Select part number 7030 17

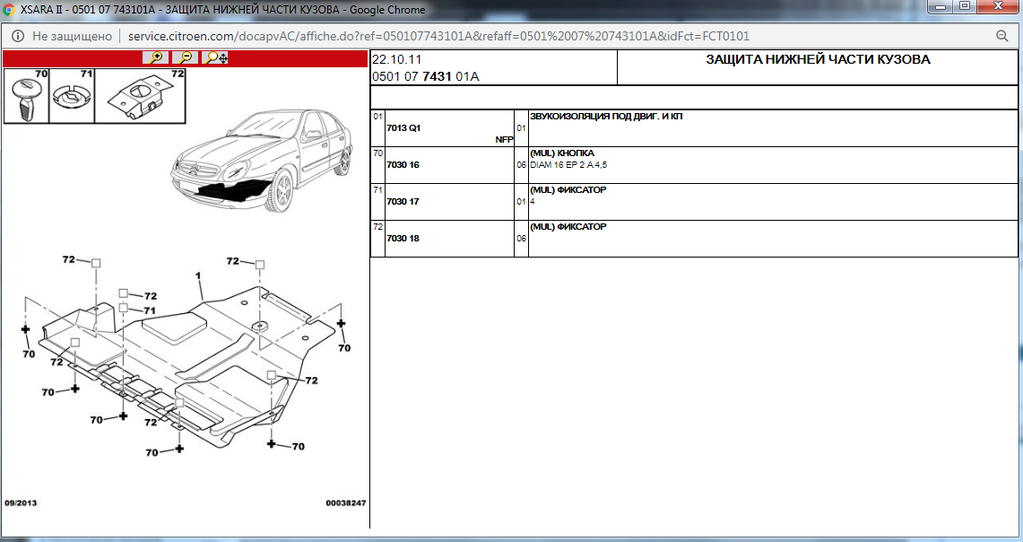pyautogui.click(x=403, y=202)
